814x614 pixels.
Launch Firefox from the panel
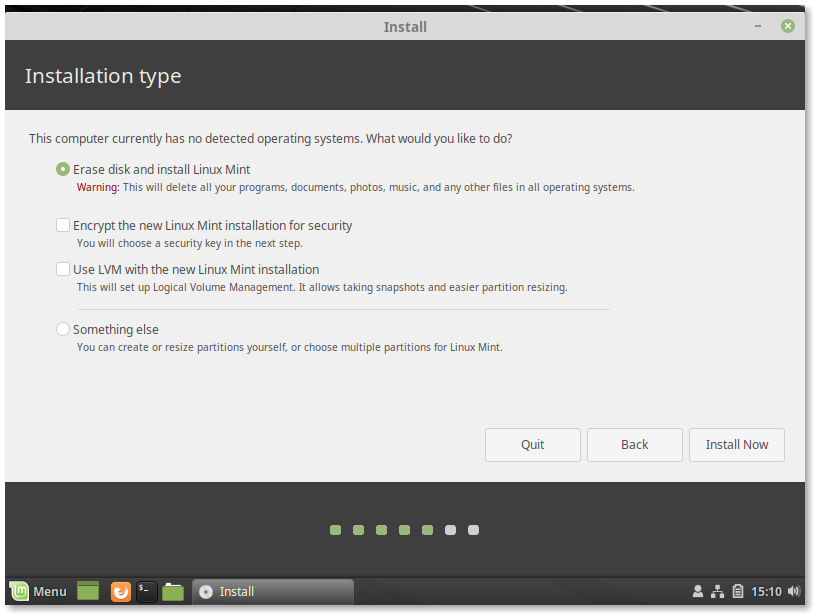[x=120, y=592]
